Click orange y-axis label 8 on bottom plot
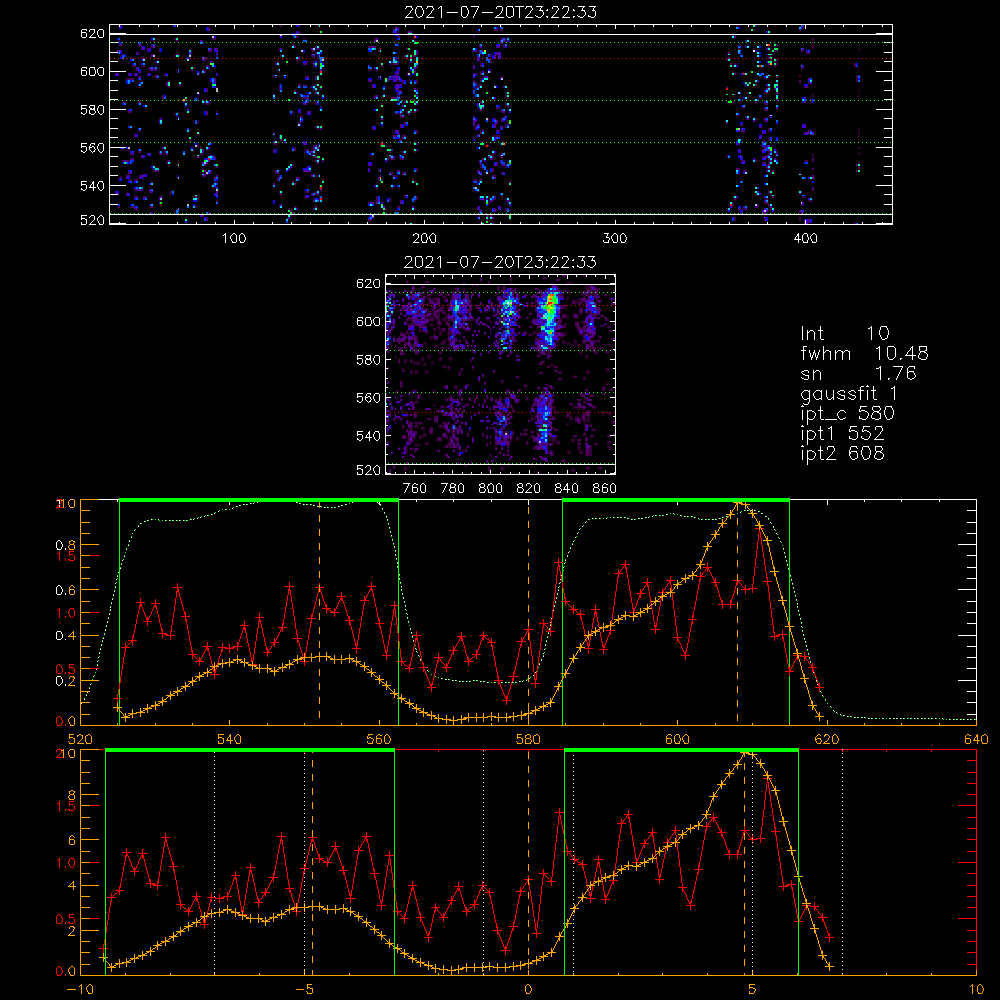This screenshot has height=1000, width=1000. coord(72,795)
